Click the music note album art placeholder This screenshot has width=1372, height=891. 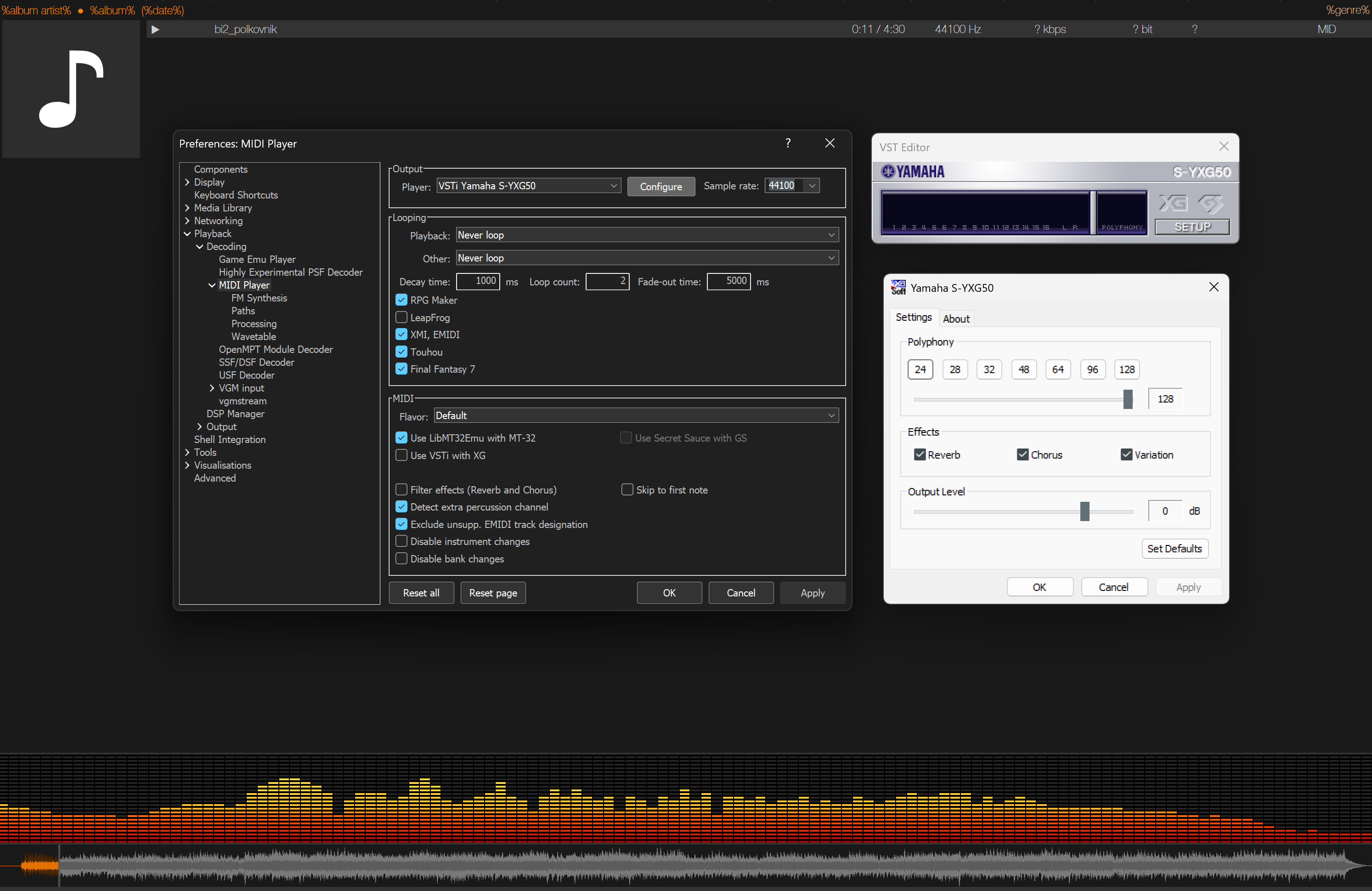tap(71, 89)
